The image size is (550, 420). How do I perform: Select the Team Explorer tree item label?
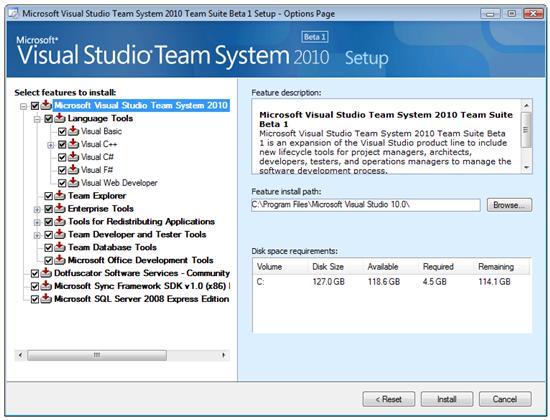(x=97, y=195)
